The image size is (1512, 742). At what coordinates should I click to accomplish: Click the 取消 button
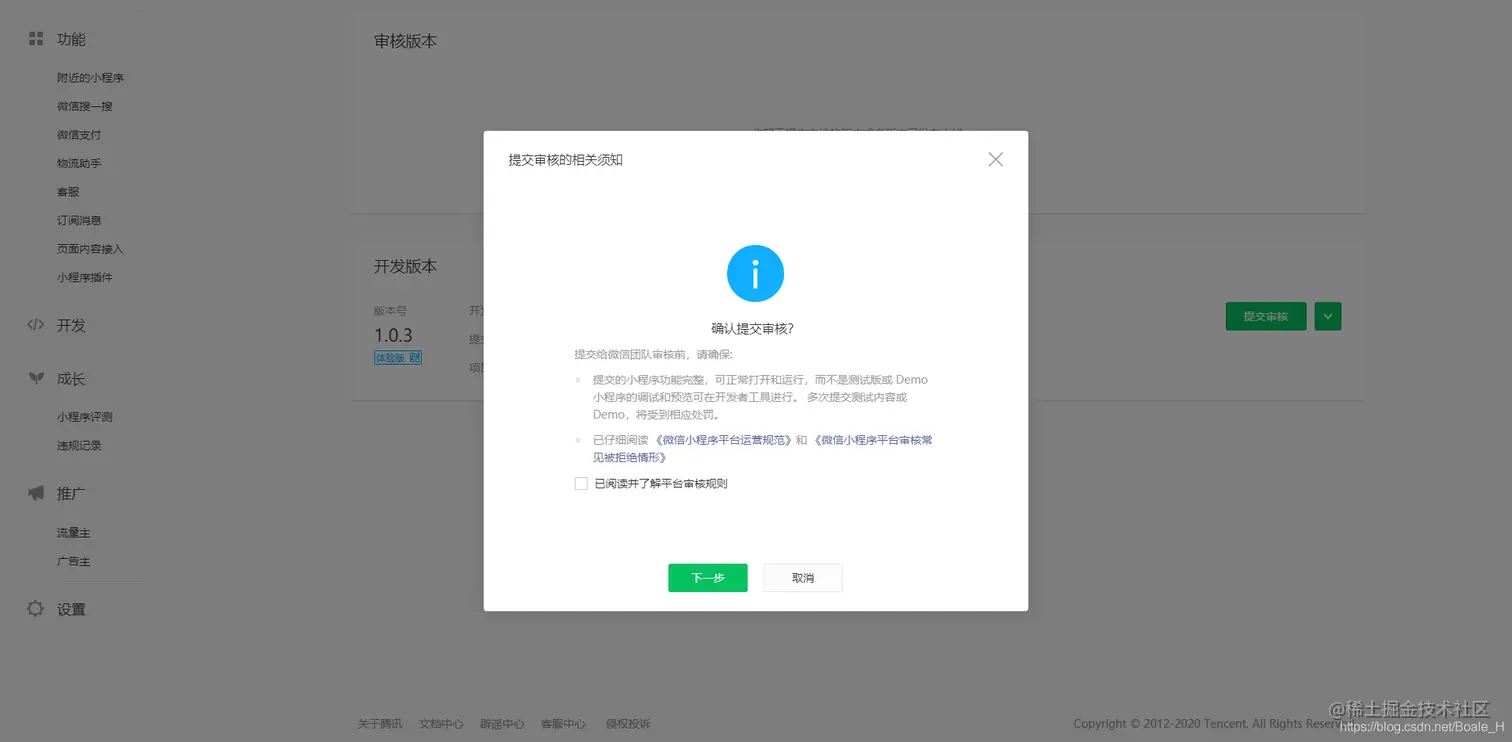click(x=802, y=577)
